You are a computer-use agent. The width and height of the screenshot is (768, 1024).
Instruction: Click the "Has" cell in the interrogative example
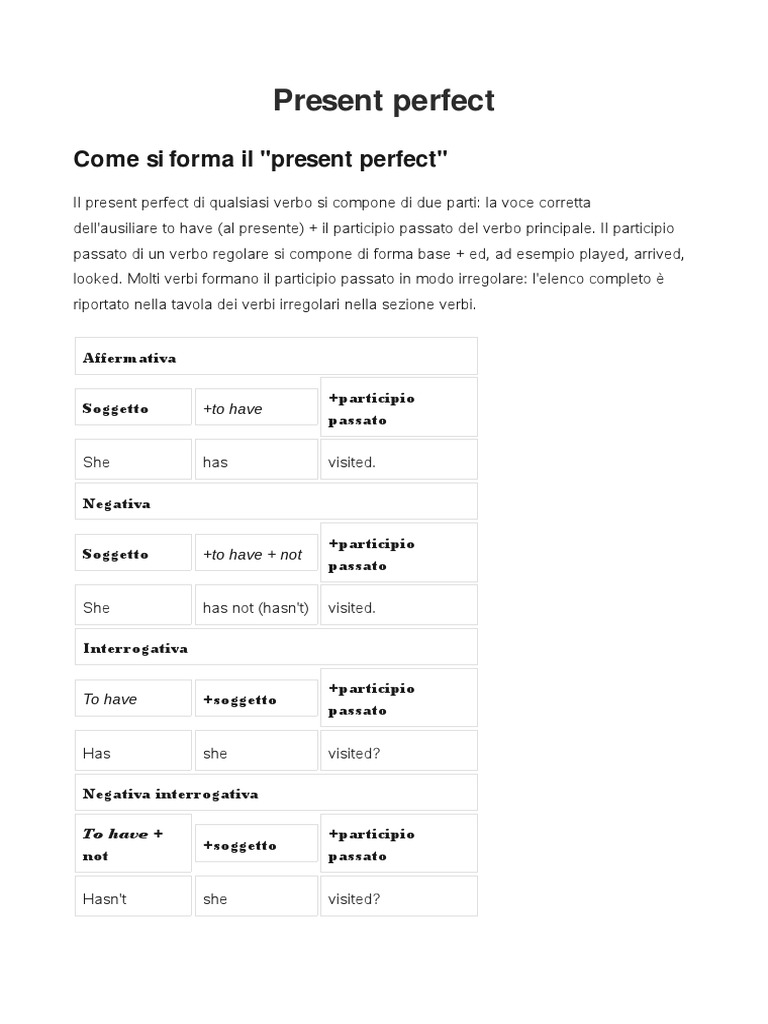(x=133, y=753)
